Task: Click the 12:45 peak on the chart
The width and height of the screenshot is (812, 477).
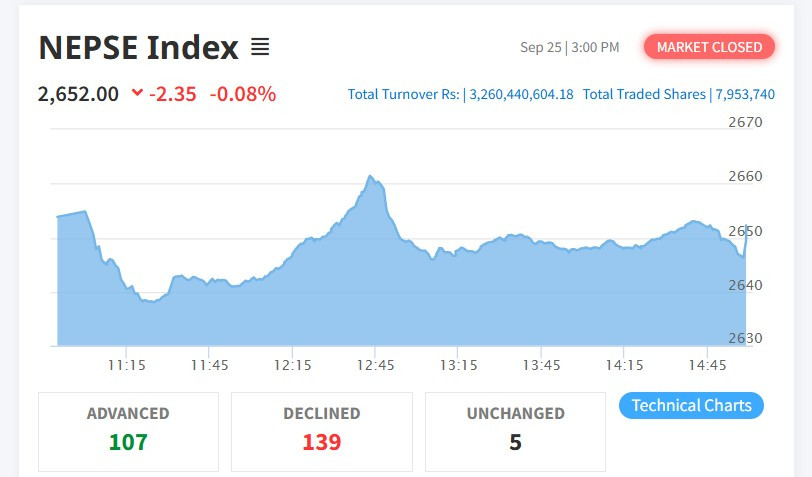Action: click(x=370, y=178)
